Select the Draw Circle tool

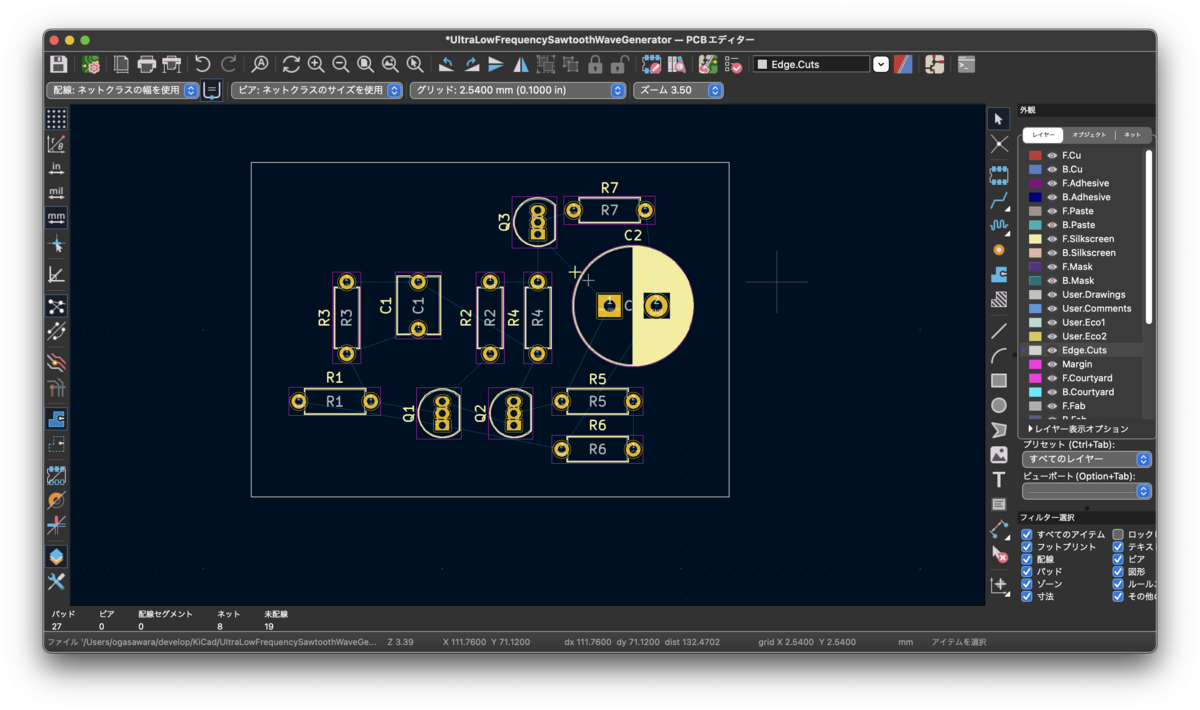(999, 405)
